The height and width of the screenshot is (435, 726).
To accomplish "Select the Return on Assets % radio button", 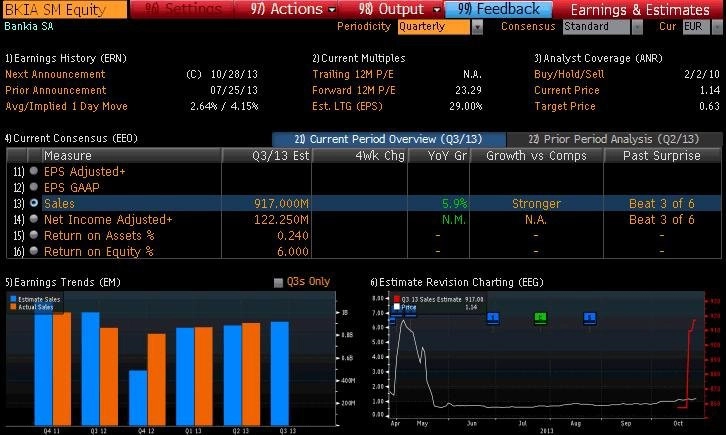I will pyautogui.click(x=34, y=235).
